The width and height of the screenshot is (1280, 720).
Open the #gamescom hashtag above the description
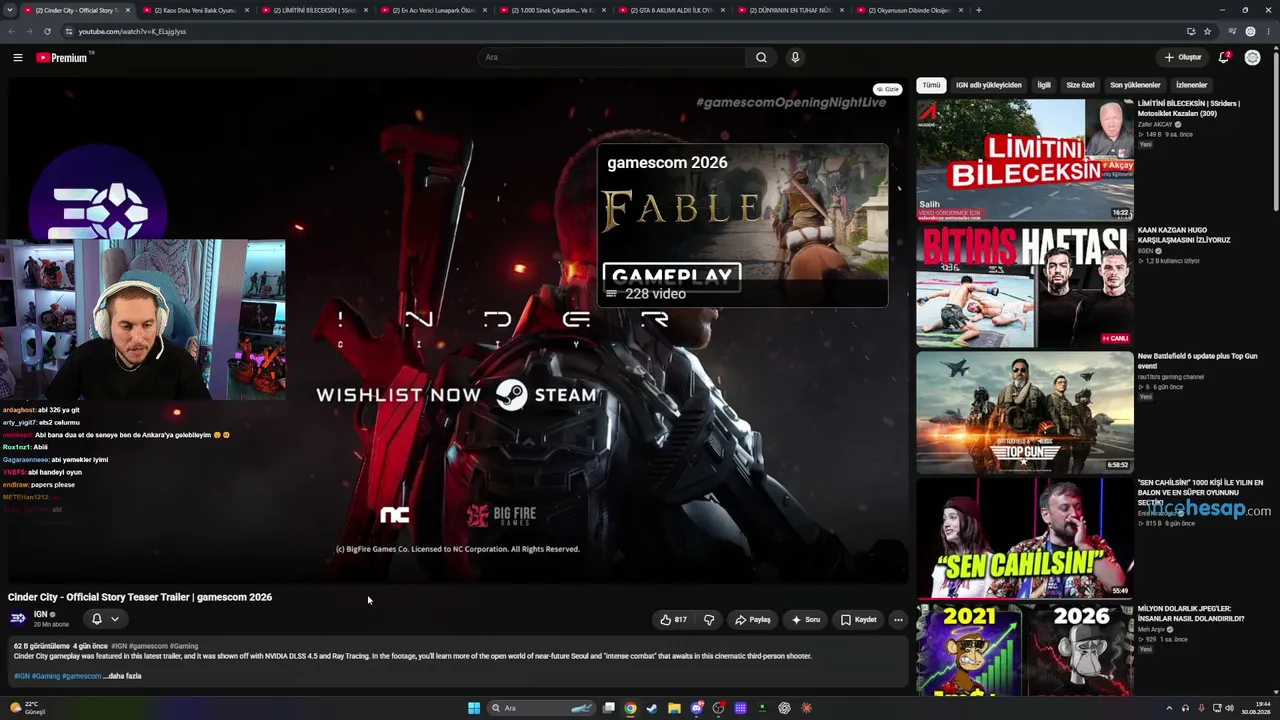148,646
